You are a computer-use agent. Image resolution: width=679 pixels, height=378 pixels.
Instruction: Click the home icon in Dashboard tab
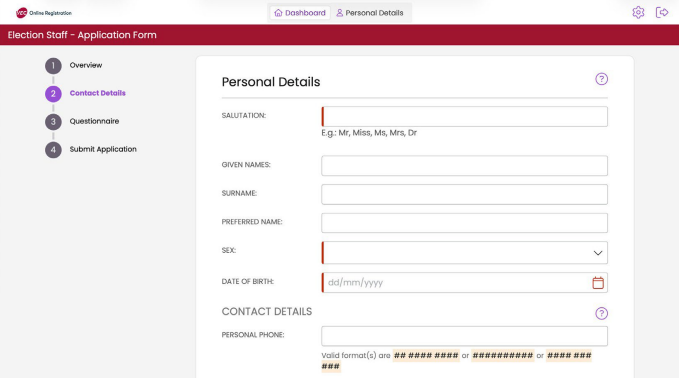point(278,13)
